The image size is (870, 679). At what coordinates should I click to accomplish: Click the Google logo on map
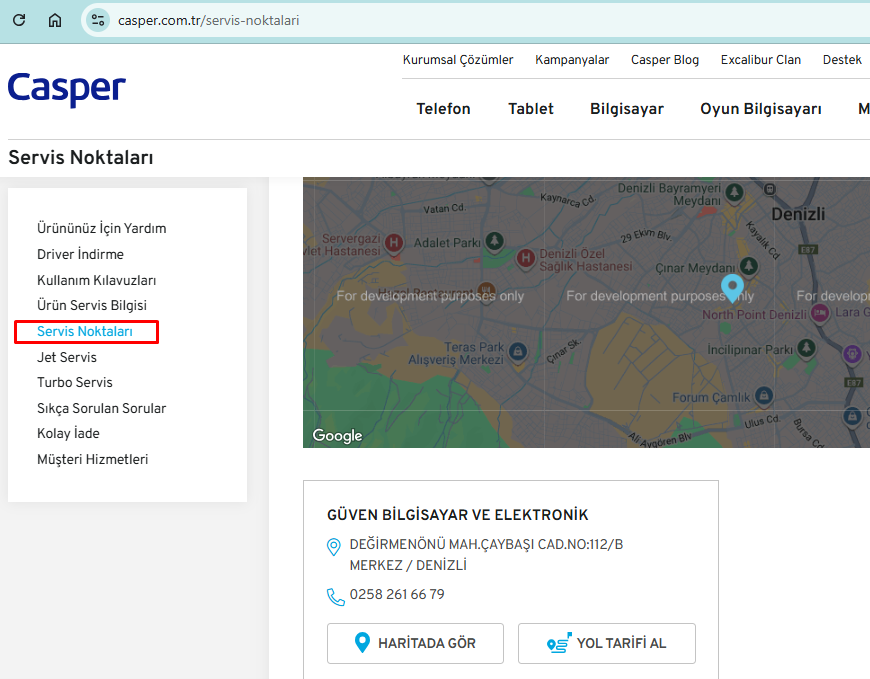pyautogui.click(x=337, y=435)
